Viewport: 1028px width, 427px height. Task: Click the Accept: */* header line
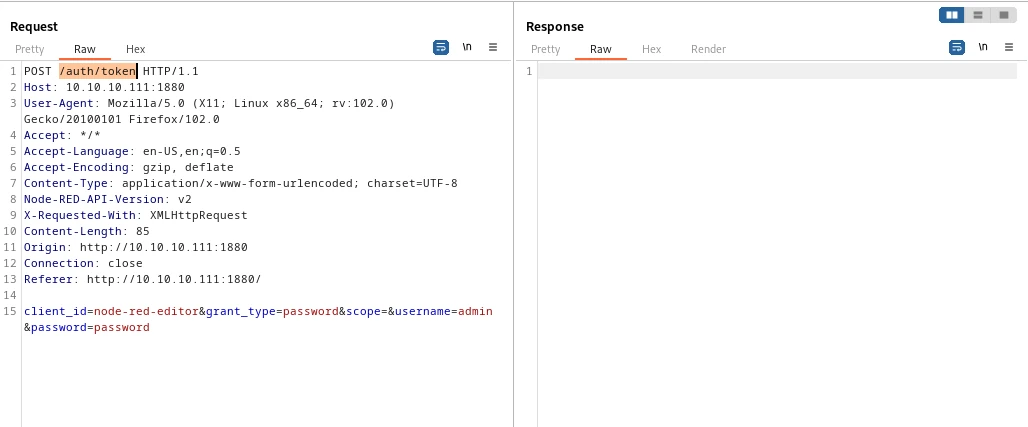63,135
